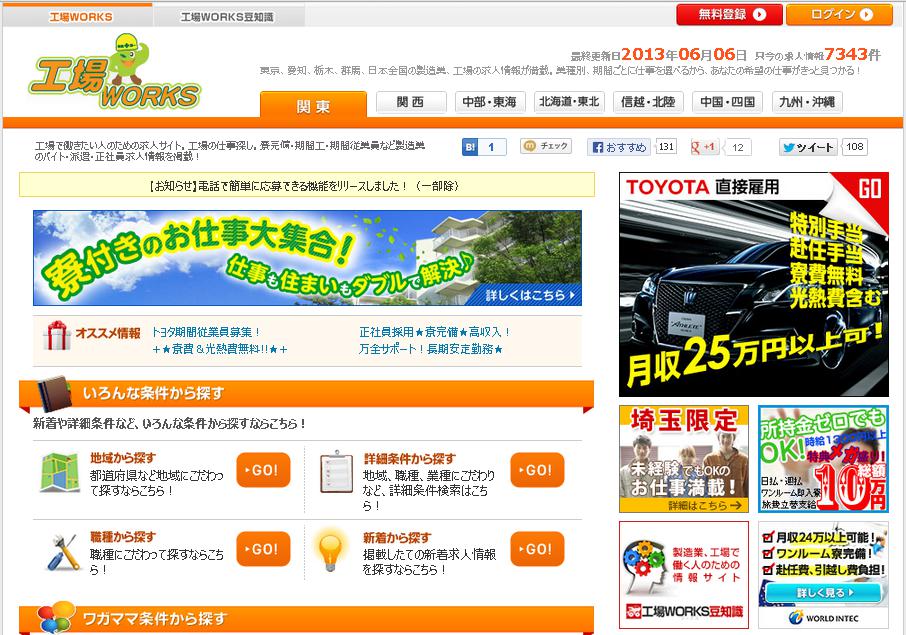Click speech bubbles icon by ワガママ条件から探す

(57, 617)
